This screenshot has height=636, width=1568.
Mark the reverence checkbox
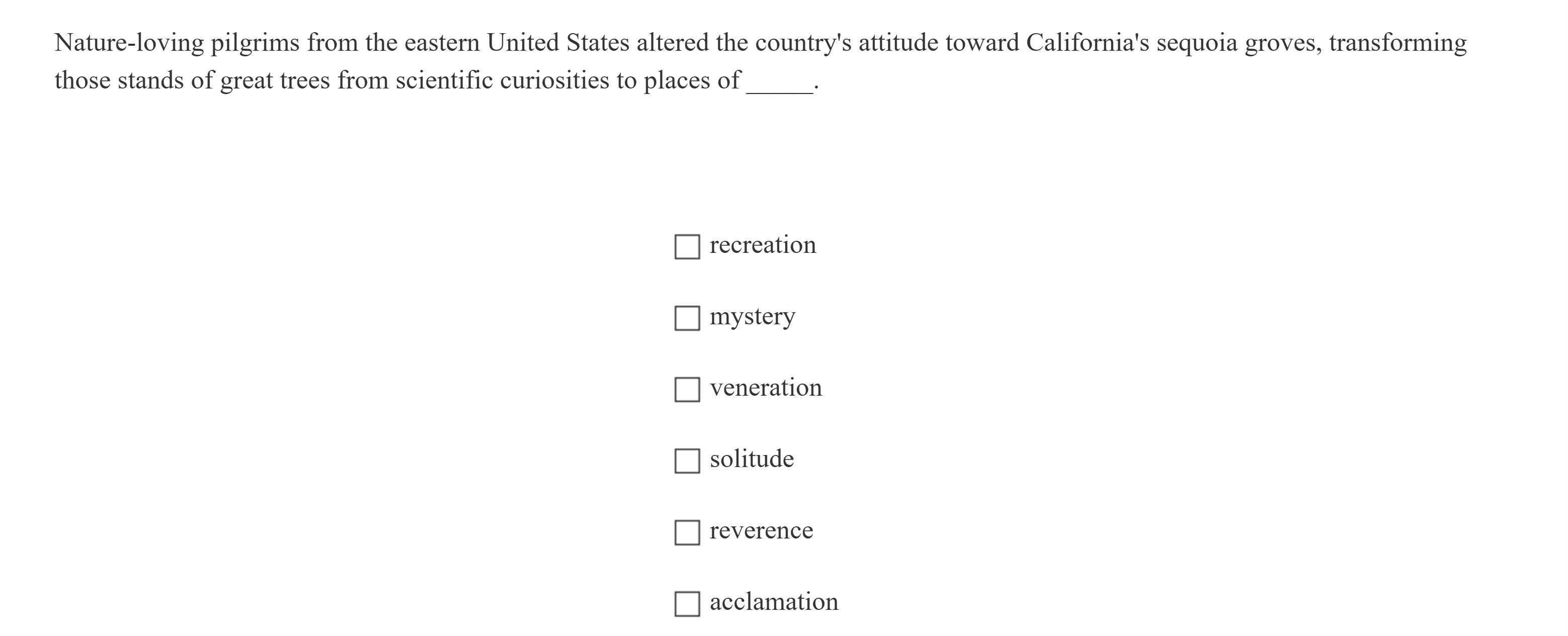point(687,532)
